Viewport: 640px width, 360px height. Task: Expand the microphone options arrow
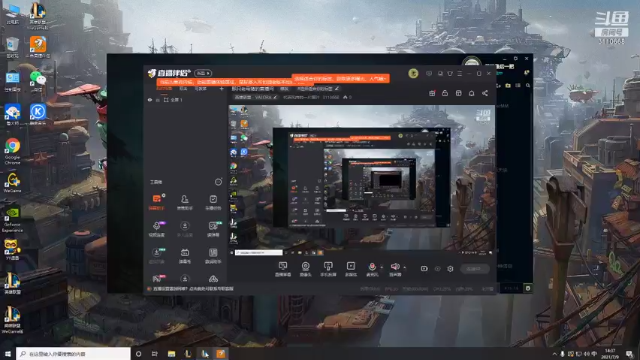[x=382, y=267]
